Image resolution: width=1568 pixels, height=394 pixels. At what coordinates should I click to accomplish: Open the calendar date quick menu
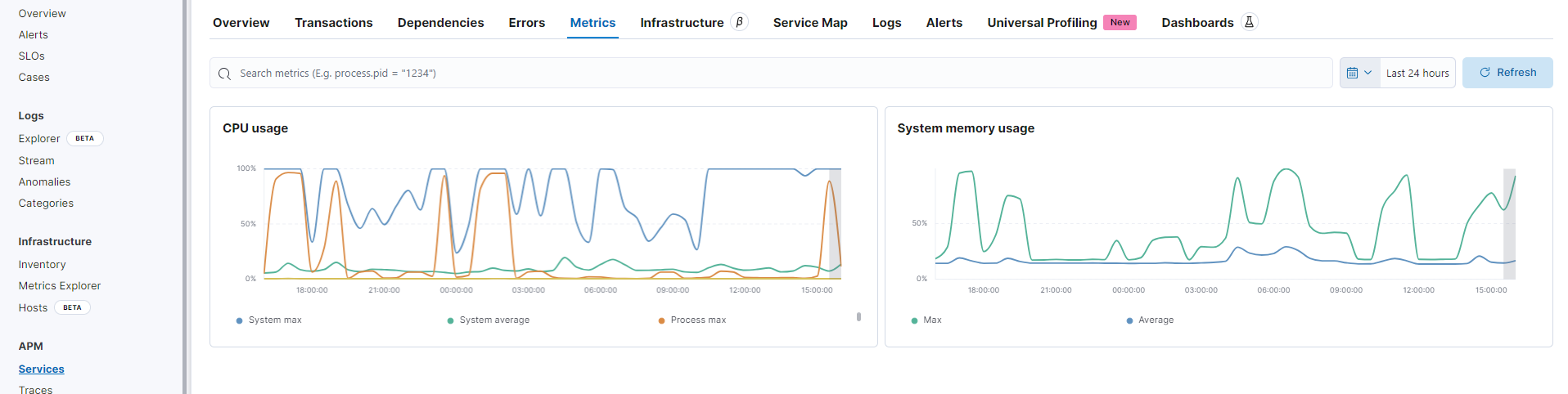click(1359, 73)
